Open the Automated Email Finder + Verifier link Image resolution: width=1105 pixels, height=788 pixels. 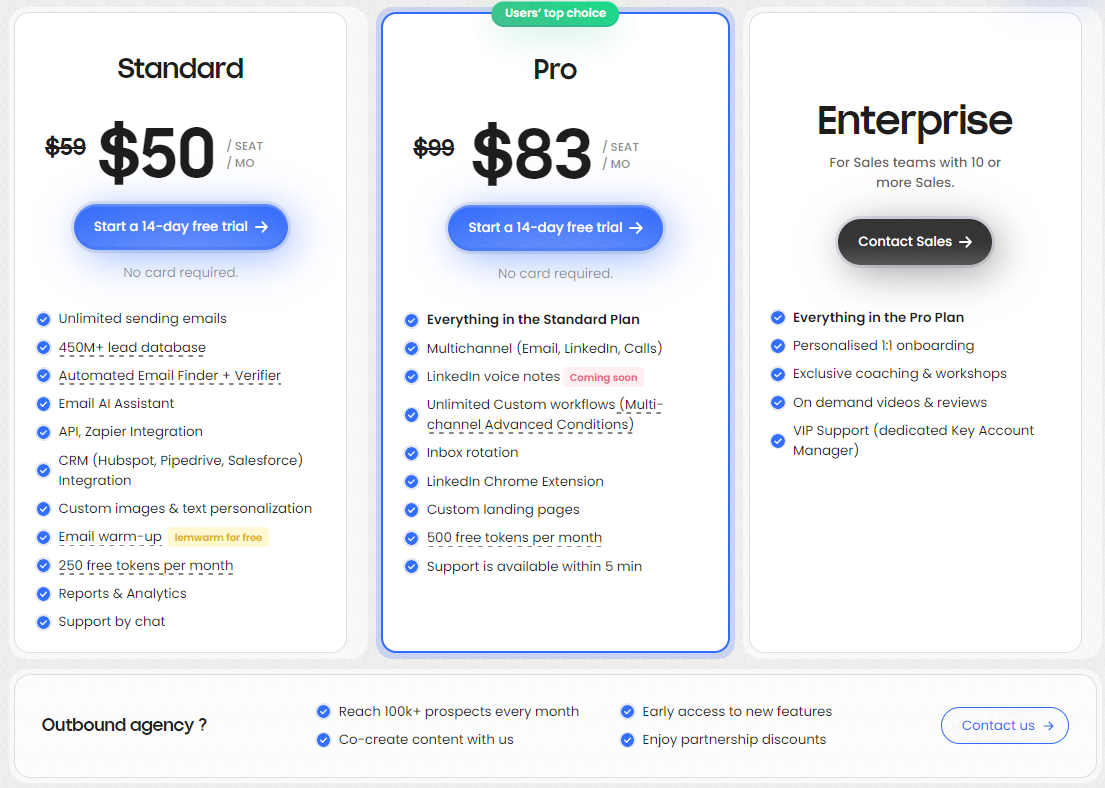170,375
